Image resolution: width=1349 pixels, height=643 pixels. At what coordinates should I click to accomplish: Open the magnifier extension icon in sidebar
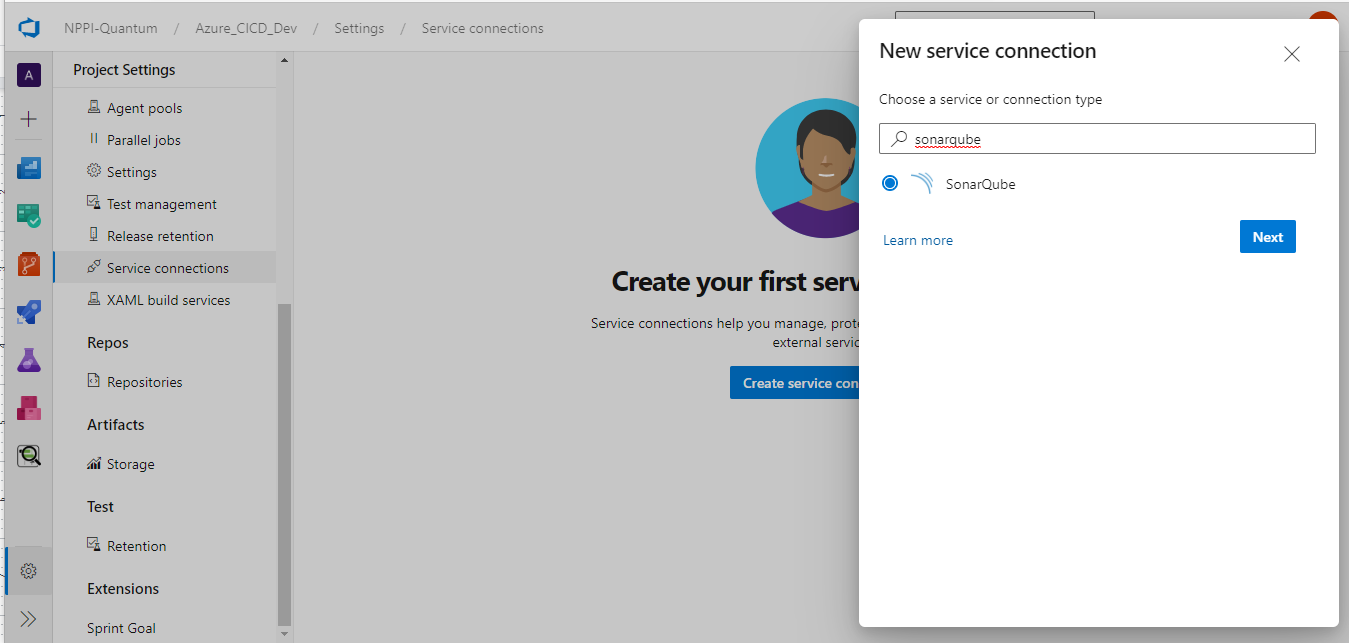tap(29, 456)
